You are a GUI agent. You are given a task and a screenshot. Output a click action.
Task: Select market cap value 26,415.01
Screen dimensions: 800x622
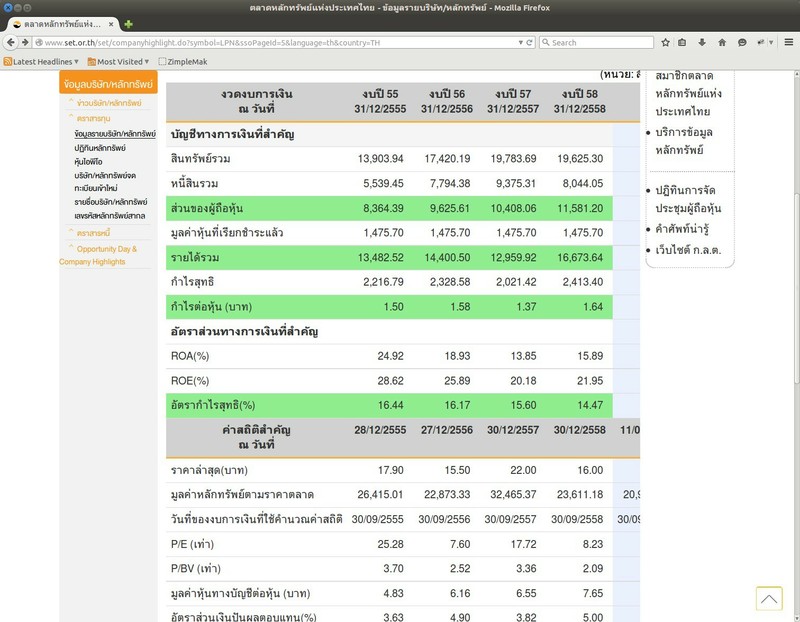tap(380, 494)
